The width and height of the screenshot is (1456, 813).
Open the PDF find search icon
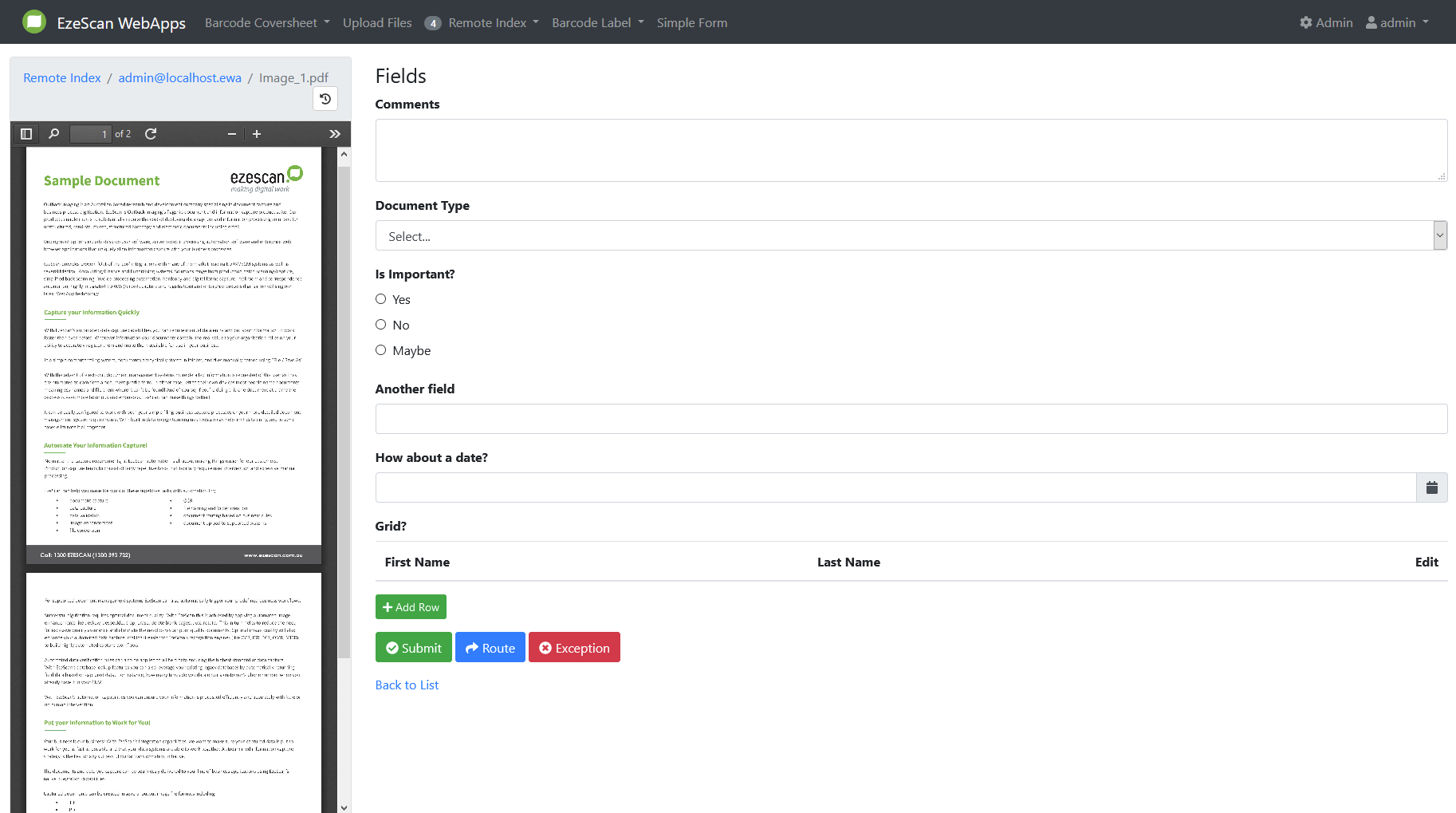(x=53, y=134)
